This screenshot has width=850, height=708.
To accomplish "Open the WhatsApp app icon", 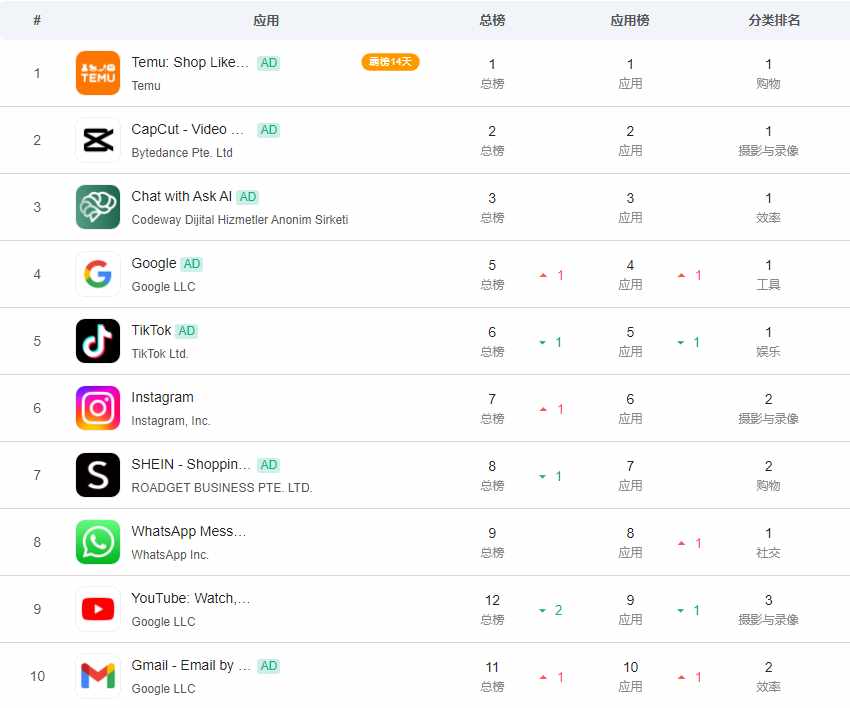I will coord(98,542).
